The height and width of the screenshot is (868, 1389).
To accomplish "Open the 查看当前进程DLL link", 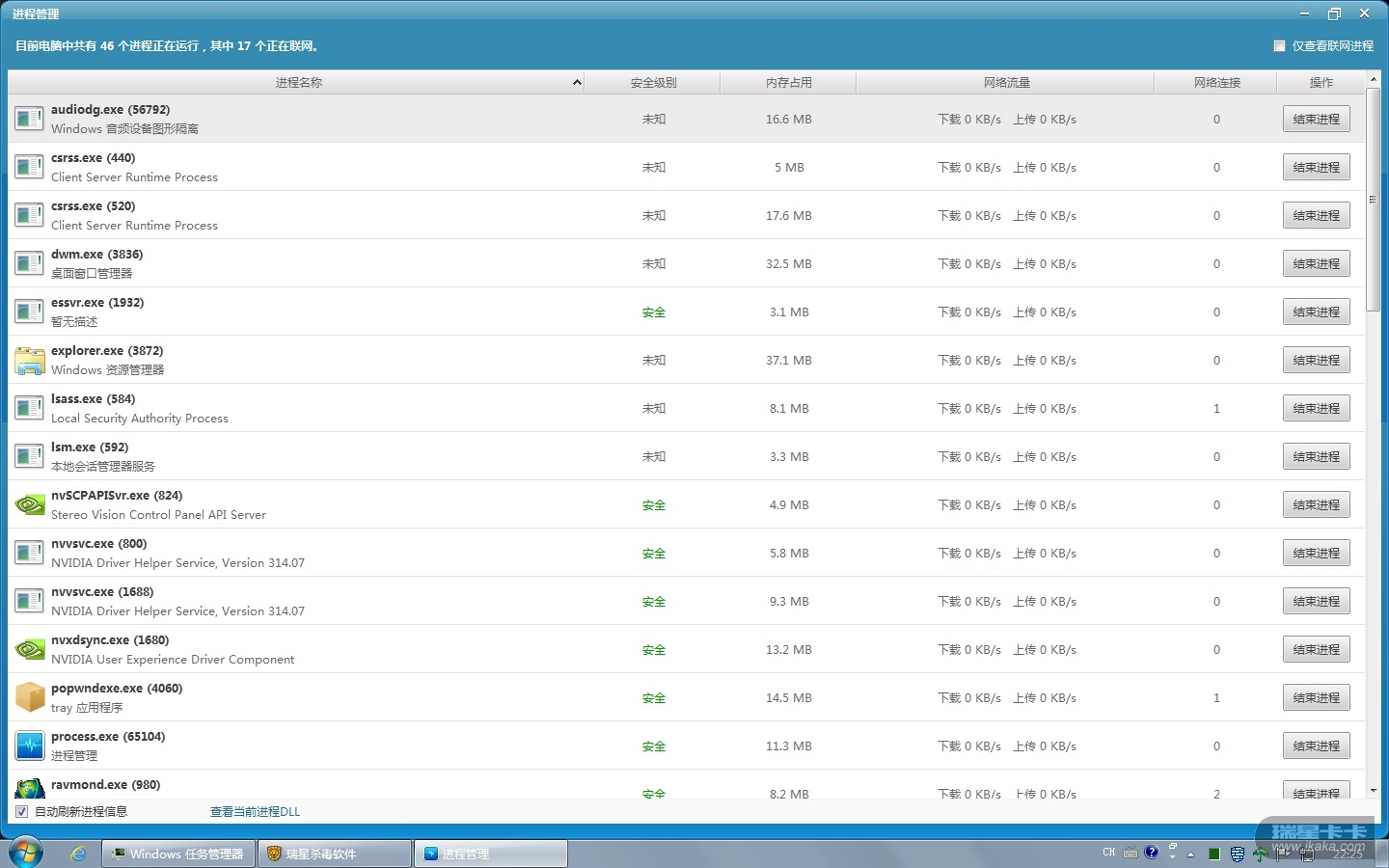I will (x=255, y=812).
